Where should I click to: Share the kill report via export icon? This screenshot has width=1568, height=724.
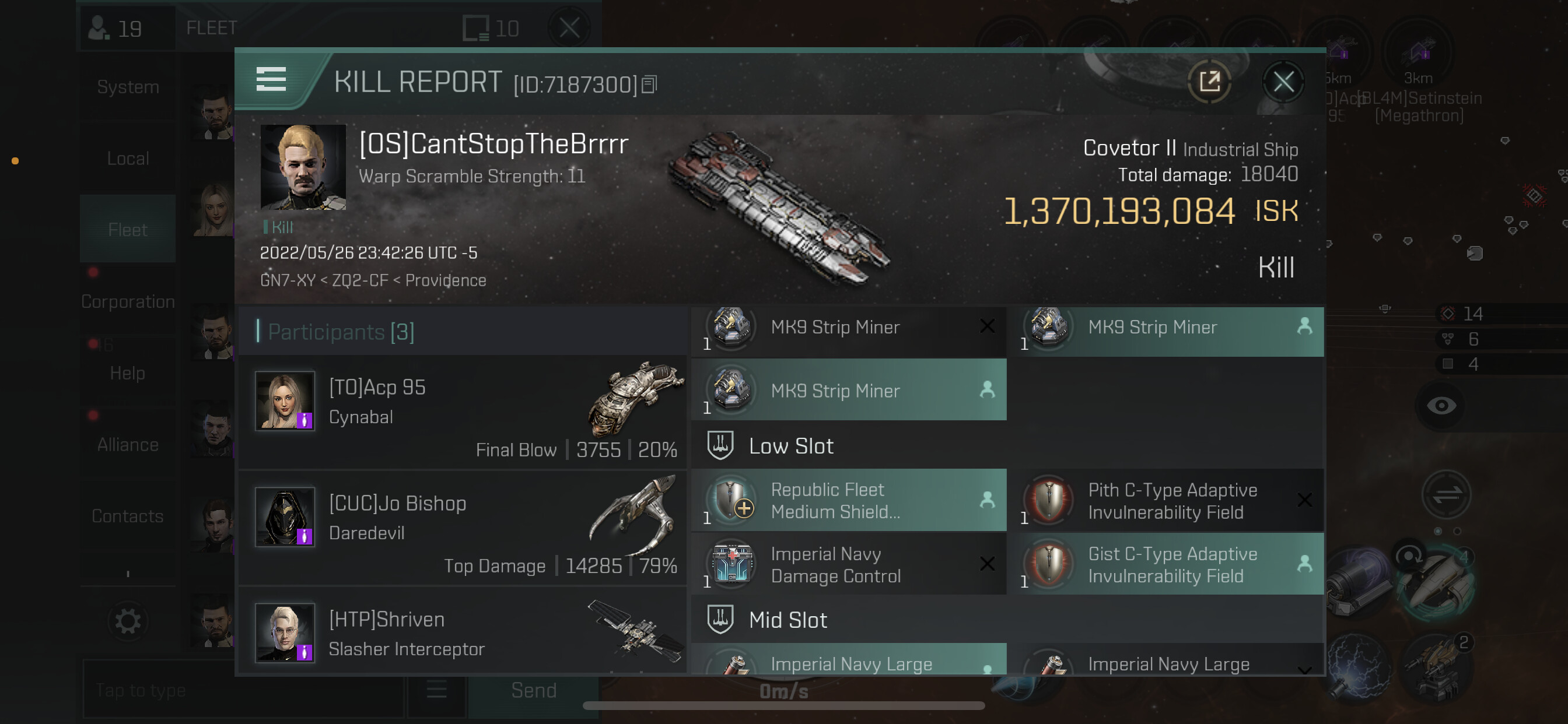(1209, 82)
